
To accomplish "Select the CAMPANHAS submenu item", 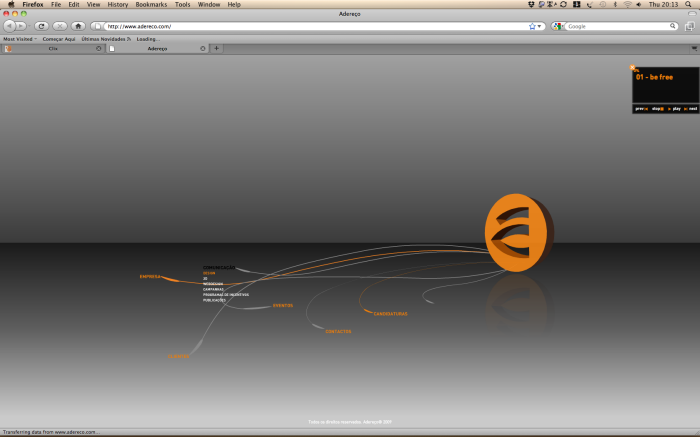I will tap(213, 289).
